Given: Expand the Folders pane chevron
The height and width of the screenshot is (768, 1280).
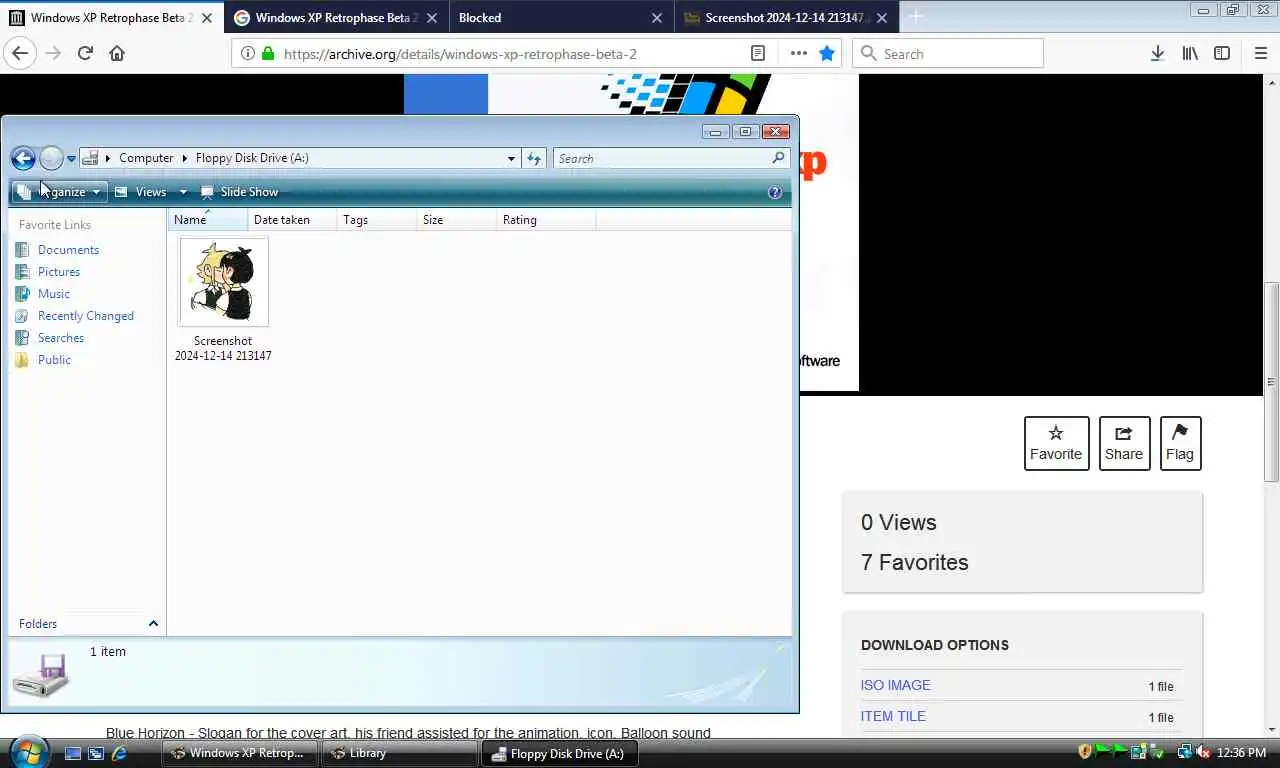Looking at the screenshot, I should pyautogui.click(x=153, y=623).
